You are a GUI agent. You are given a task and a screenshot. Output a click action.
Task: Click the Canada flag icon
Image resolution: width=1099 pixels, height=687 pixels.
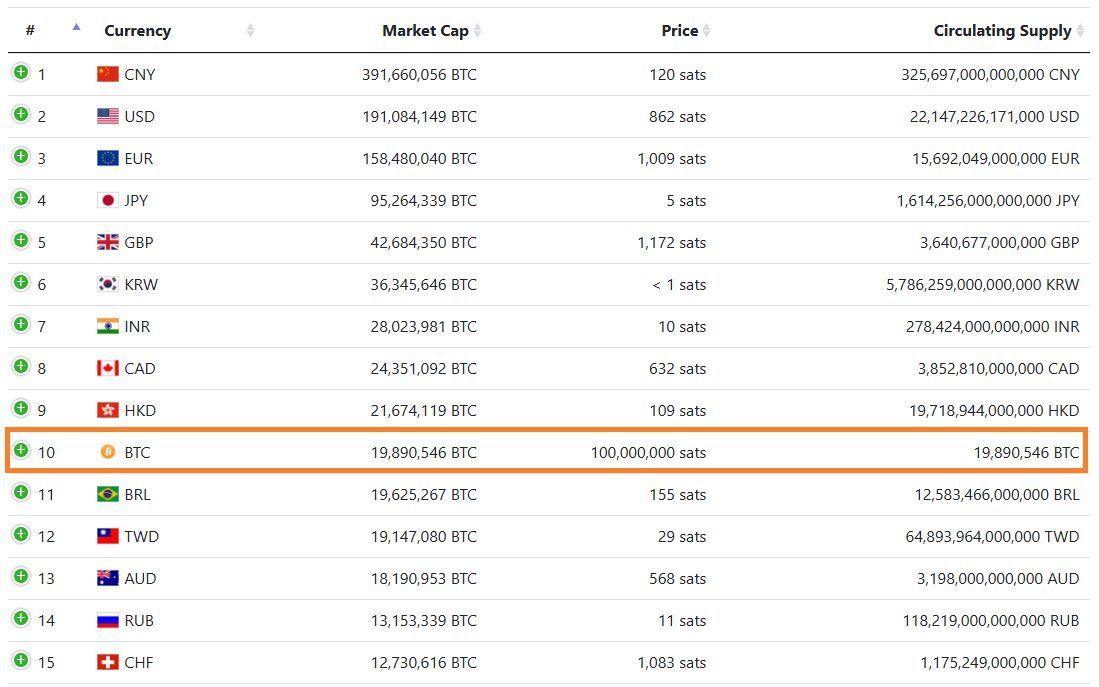point(107,368)
